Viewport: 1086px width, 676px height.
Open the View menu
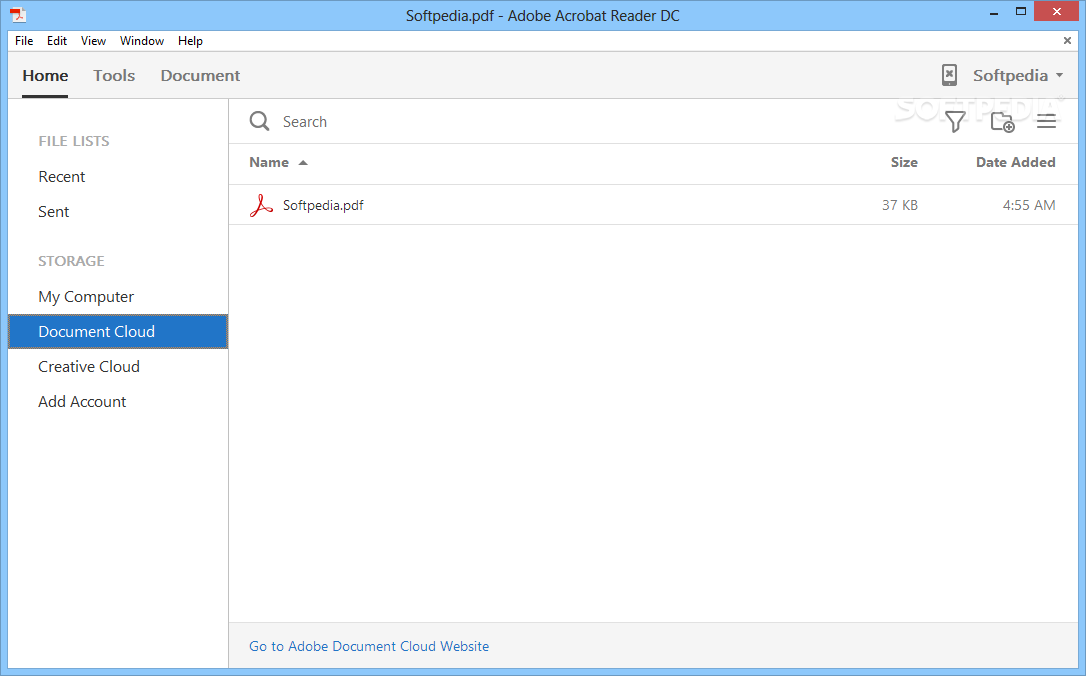[93, 41]
